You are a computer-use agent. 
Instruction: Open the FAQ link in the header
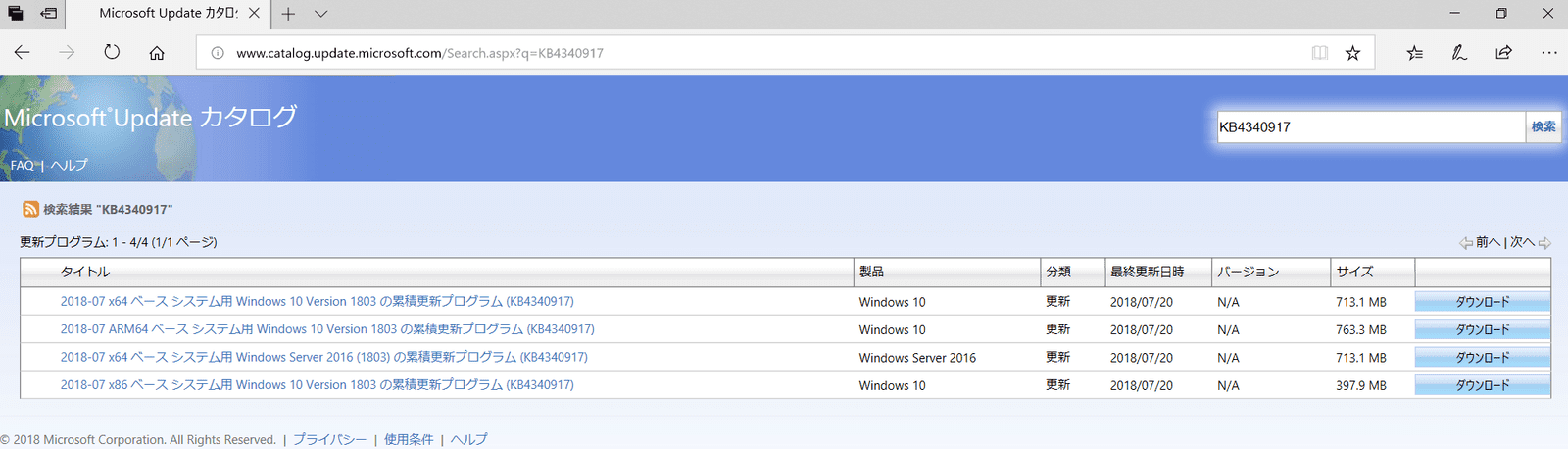coord(22,165)
